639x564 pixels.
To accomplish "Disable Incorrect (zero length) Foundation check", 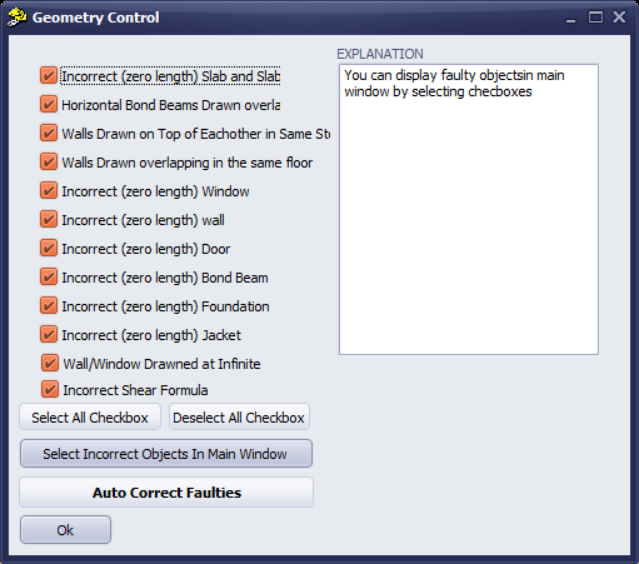I will pyautogui.click(x=48, y=306).
